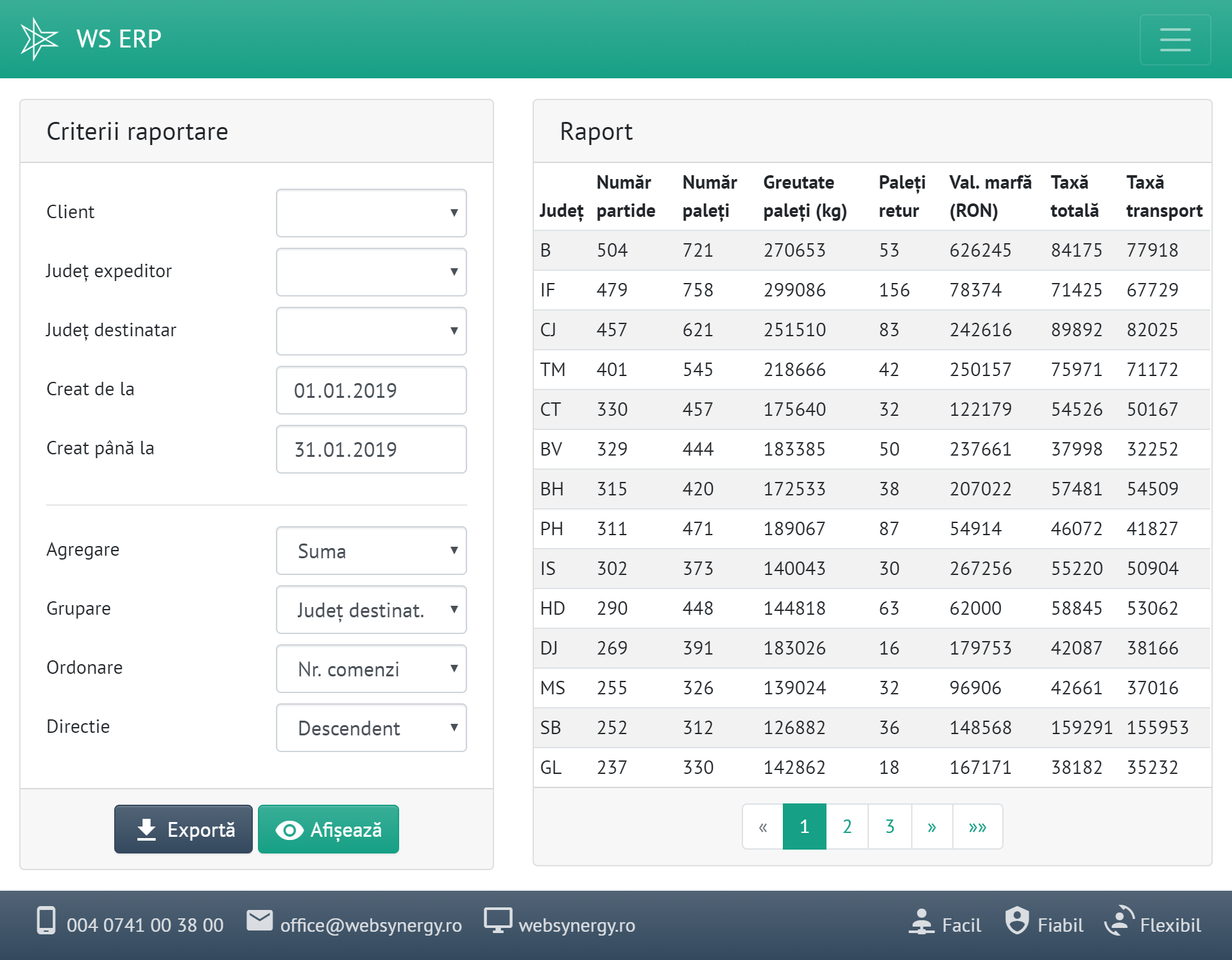Go to page 2 of report

[847, 827]
